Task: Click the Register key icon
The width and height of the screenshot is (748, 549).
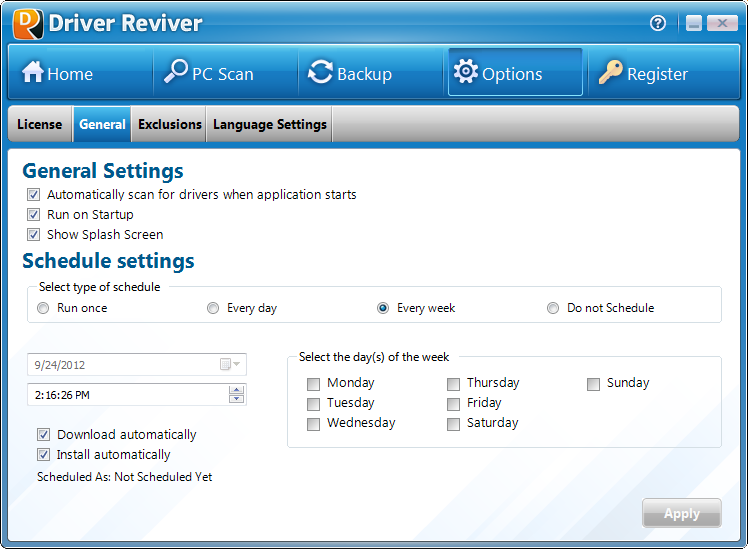Action: click(611, 72)
